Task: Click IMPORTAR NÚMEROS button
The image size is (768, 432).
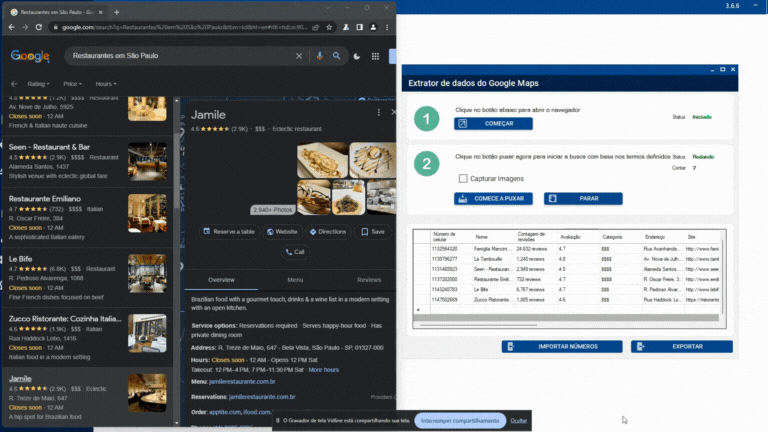Action: pos(562,346)
